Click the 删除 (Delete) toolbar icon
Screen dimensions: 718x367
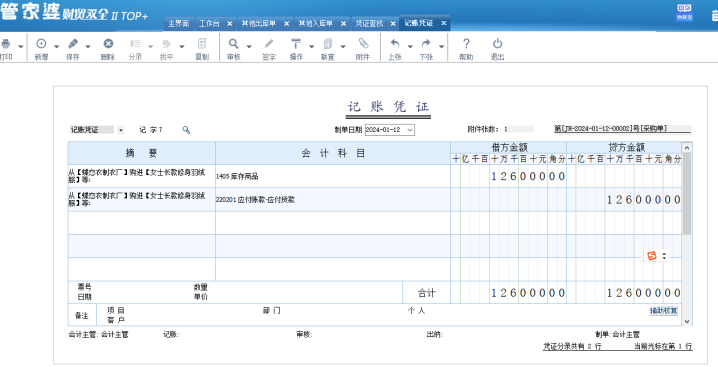(x=108, y=44)
